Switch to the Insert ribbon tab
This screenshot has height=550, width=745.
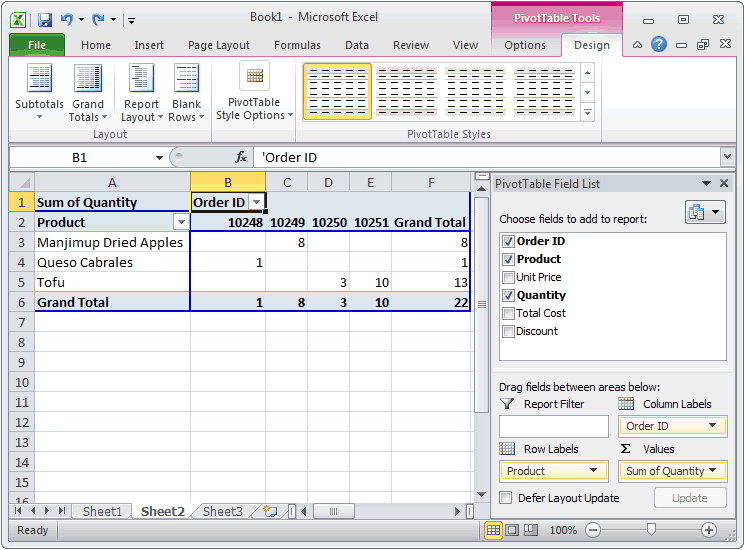point(149,45)
